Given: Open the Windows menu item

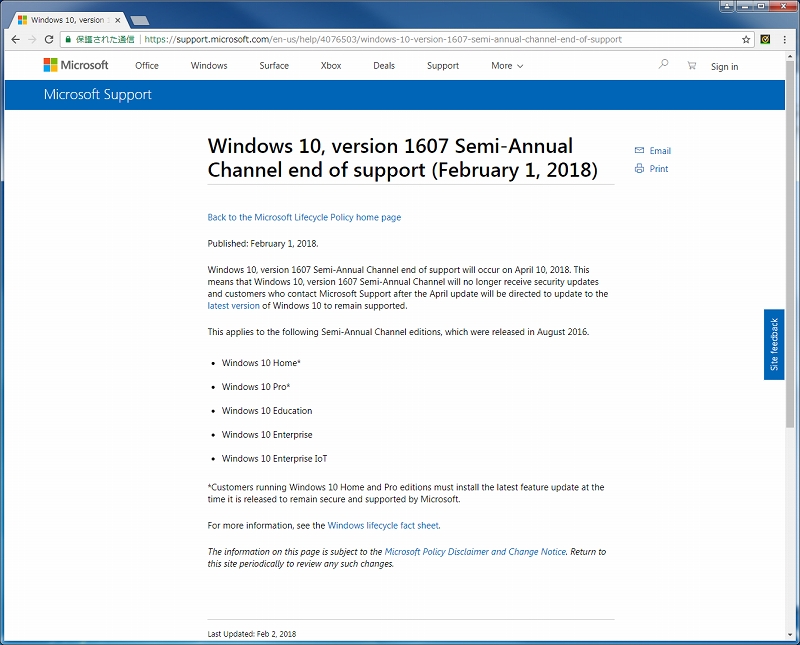Looking at the screenshot, I should coord(209,65).
